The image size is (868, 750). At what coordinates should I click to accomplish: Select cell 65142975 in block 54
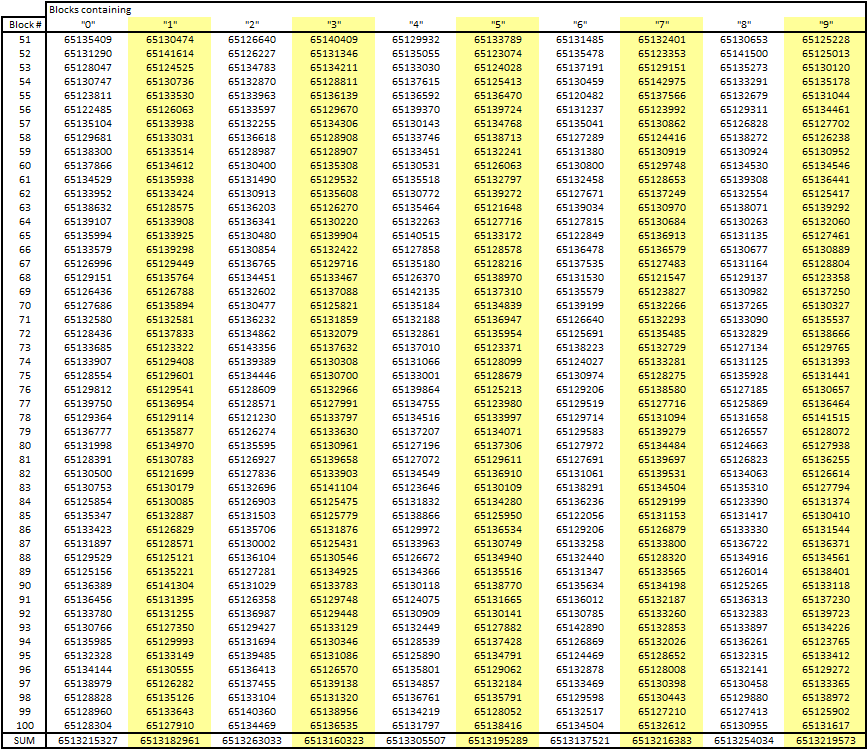pos(662,82)
